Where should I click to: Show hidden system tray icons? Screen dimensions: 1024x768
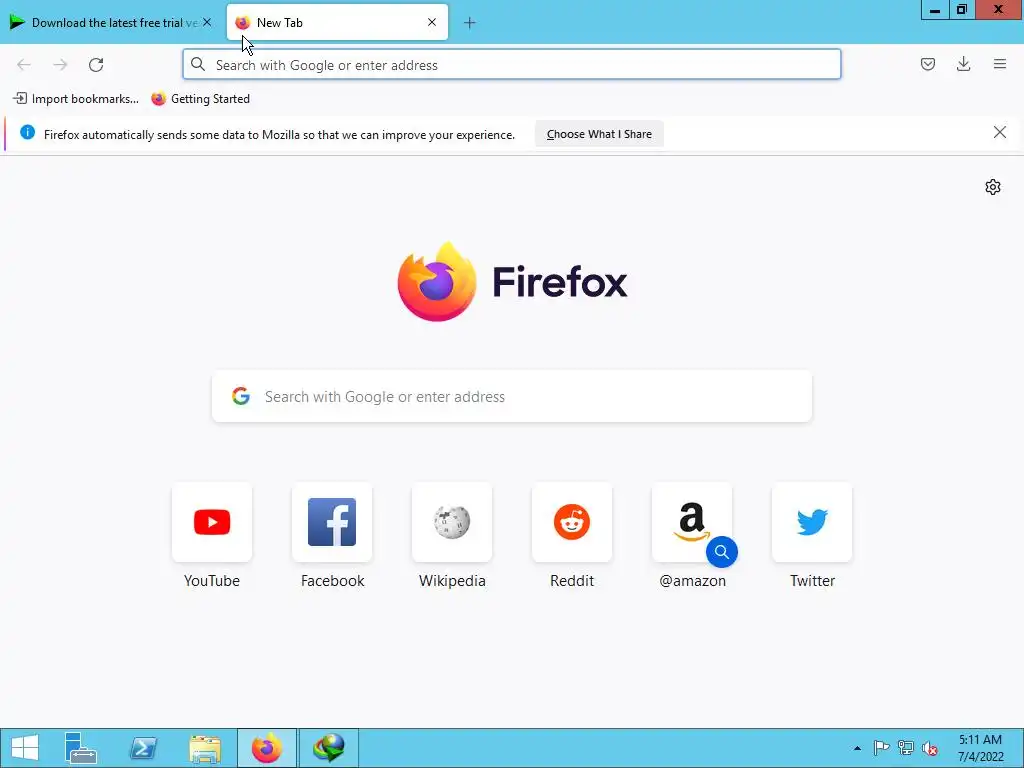coord(857,748)
